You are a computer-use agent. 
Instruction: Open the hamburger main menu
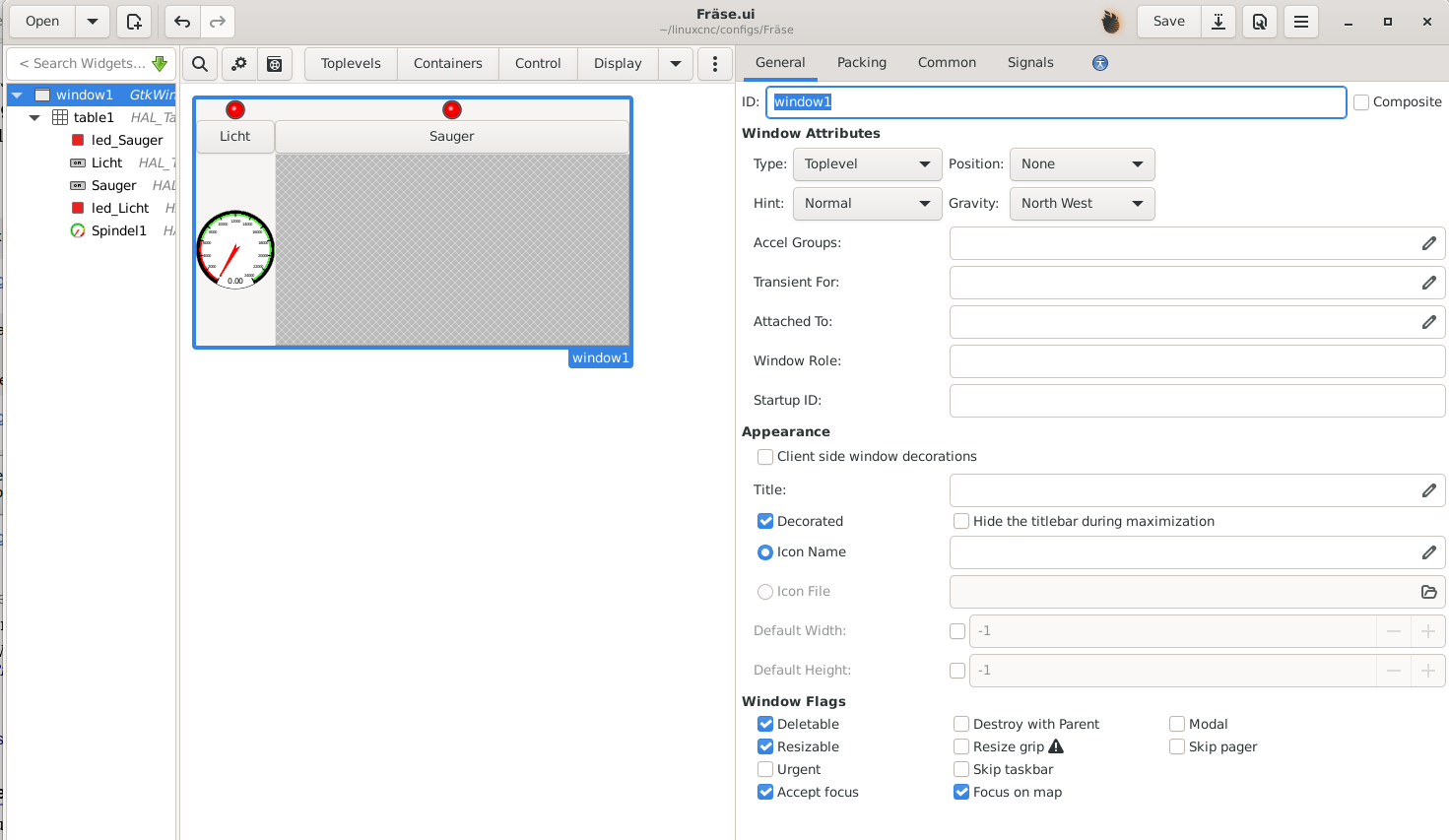(x=1301, y=22)
